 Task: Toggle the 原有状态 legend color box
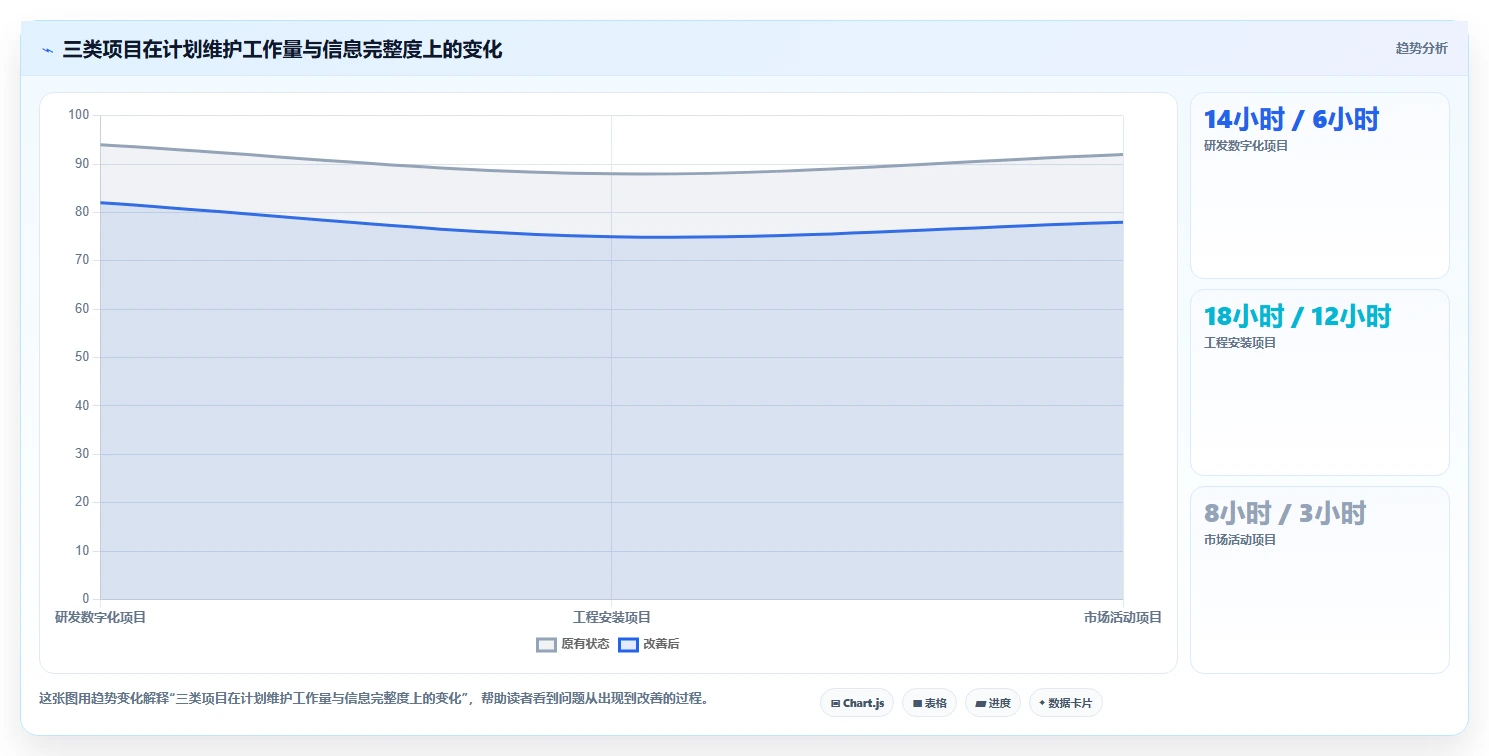click(x=546, y=645)
